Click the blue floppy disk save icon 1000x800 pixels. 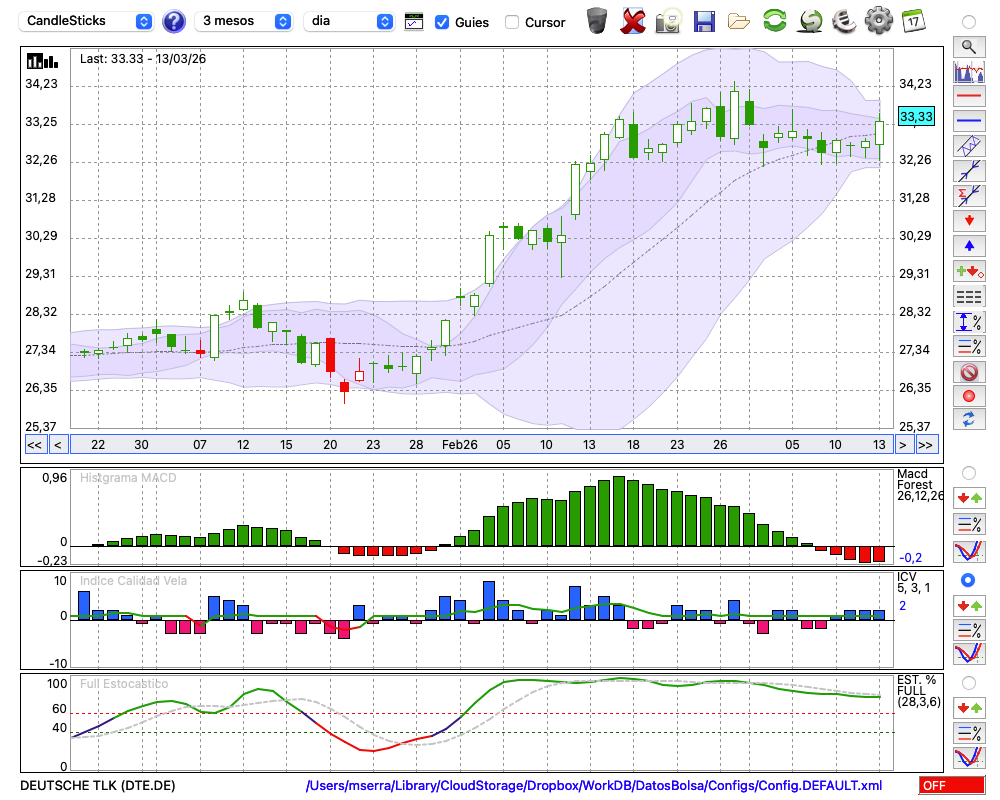pyautogui.click(x=704, y=20)
